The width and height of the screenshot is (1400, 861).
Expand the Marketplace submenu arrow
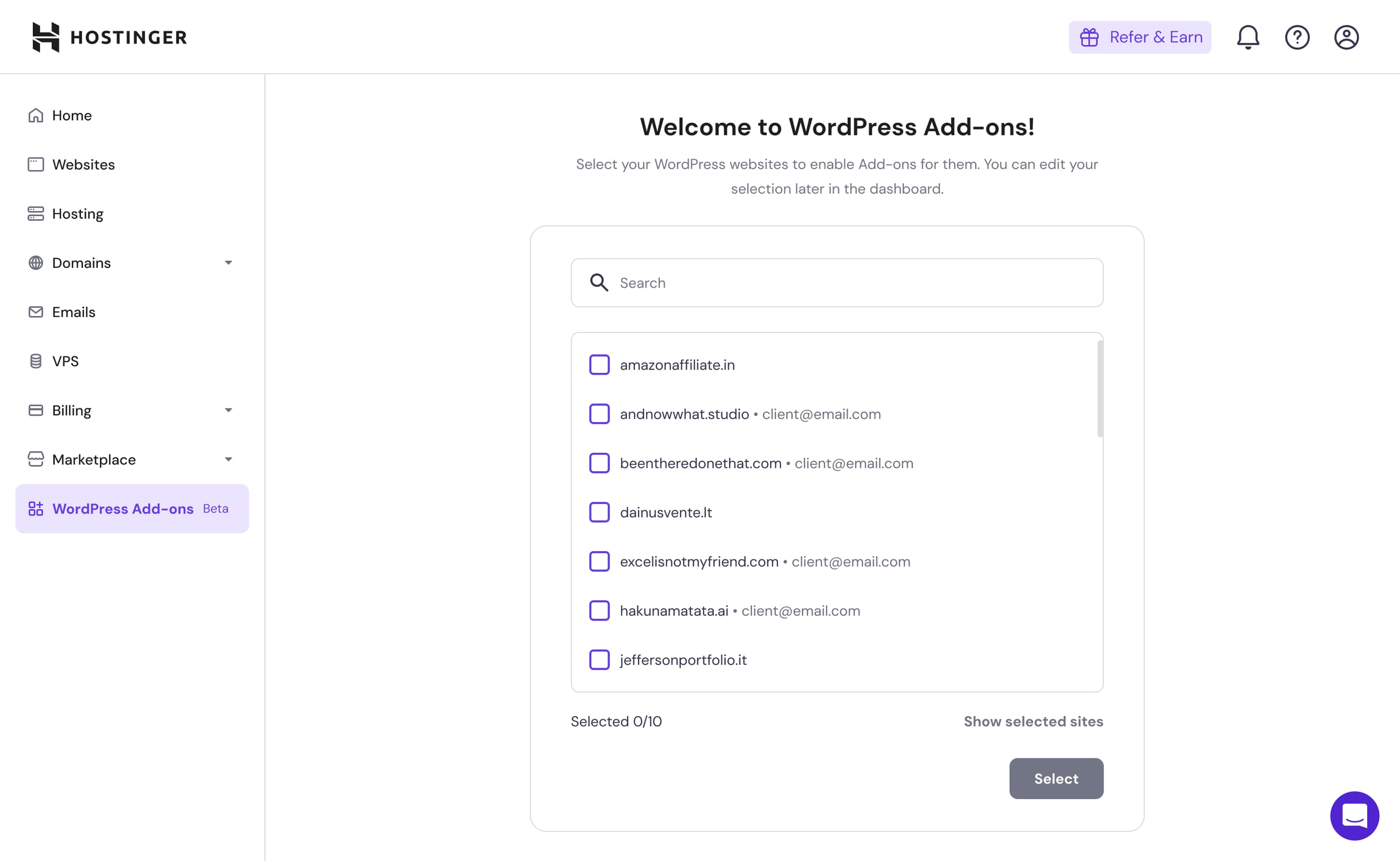[228, 460]
